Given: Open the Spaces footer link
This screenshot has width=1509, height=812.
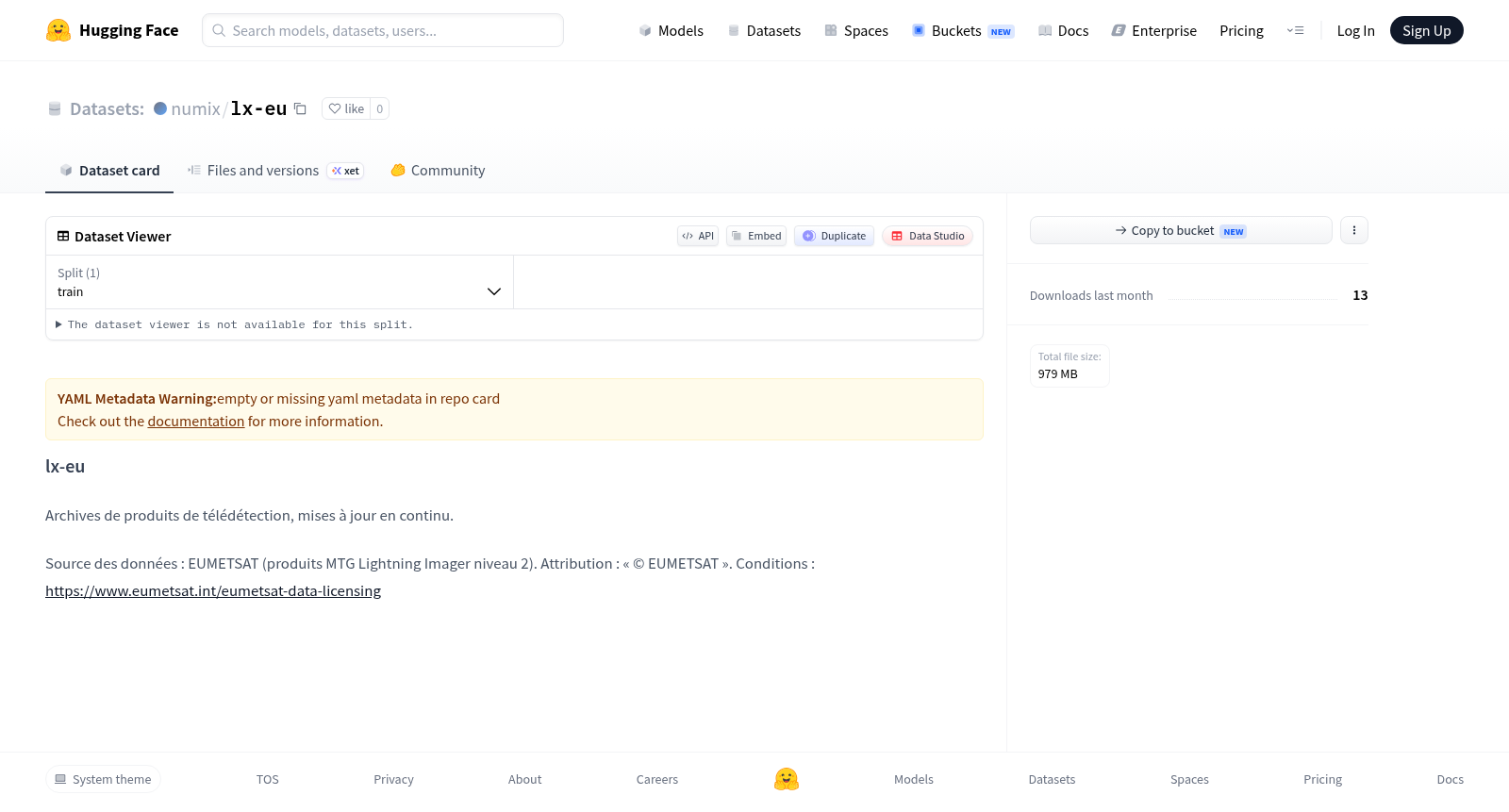Looking at the screenshot, I should [x=1189, y=779].
